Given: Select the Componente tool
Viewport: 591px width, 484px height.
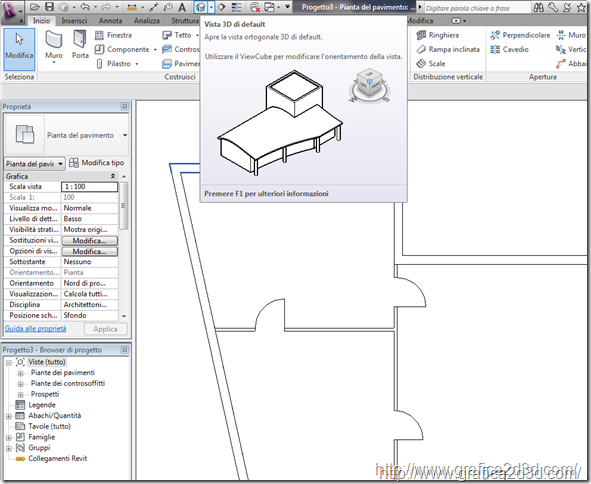Looking at the screenshot, I should pos(122,49).
